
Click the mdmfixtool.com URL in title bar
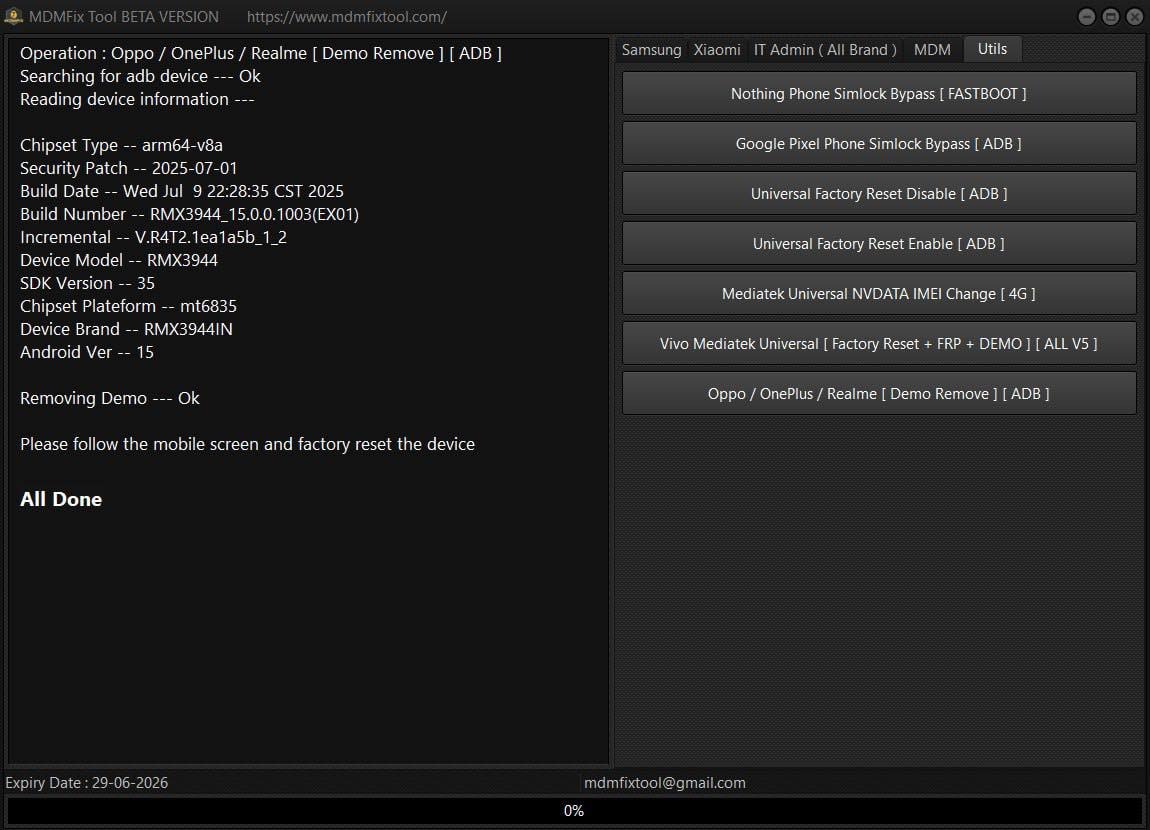click(x=346, y=17)
